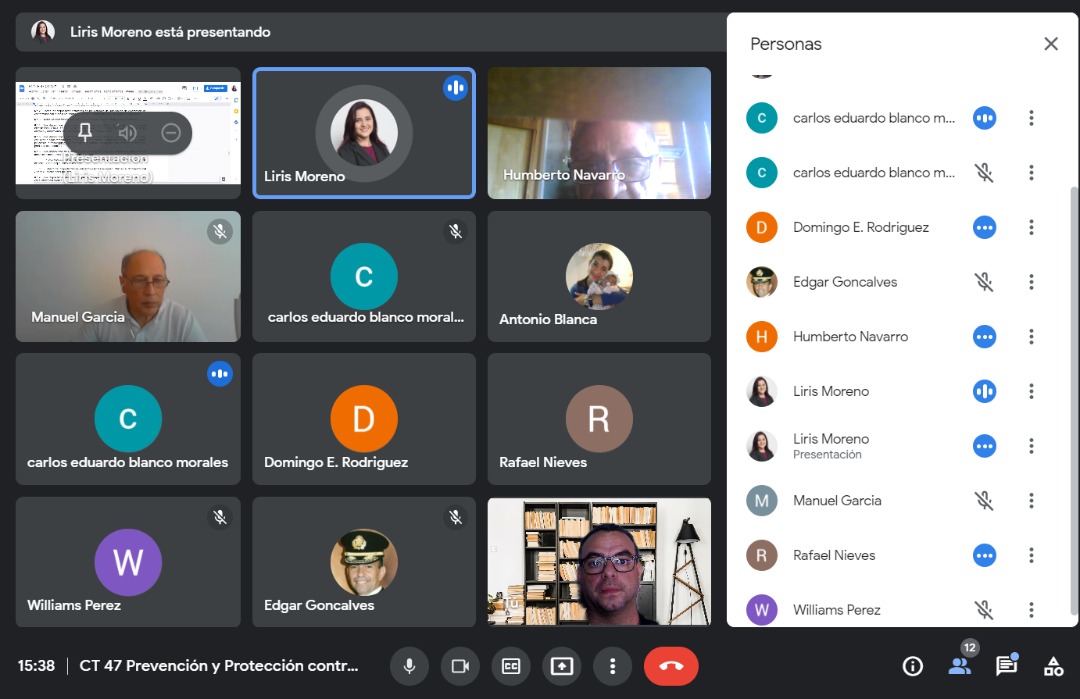Select Rafael Nieves tile
This screenshot has width=1080, height=699.
599,419
